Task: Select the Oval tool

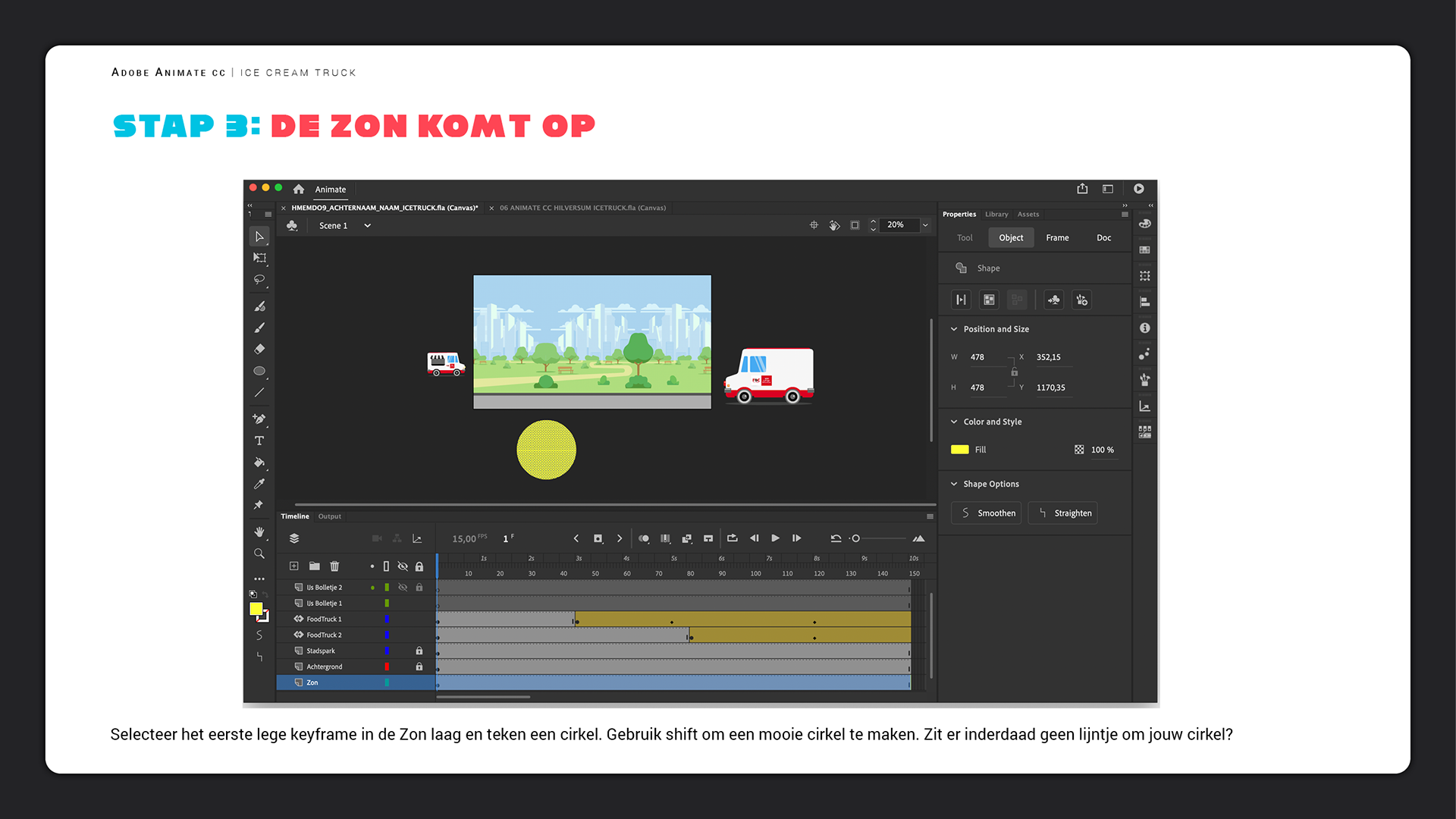Action: tap(259, 371)
